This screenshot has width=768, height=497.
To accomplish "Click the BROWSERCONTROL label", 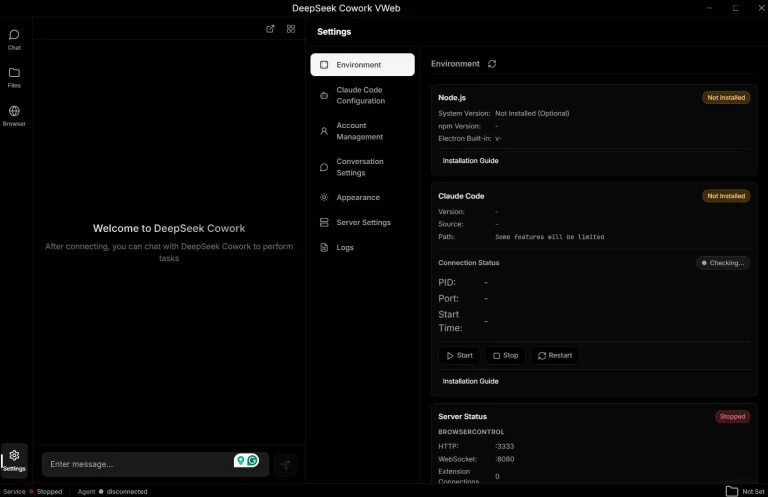I will tap(471, 432).
